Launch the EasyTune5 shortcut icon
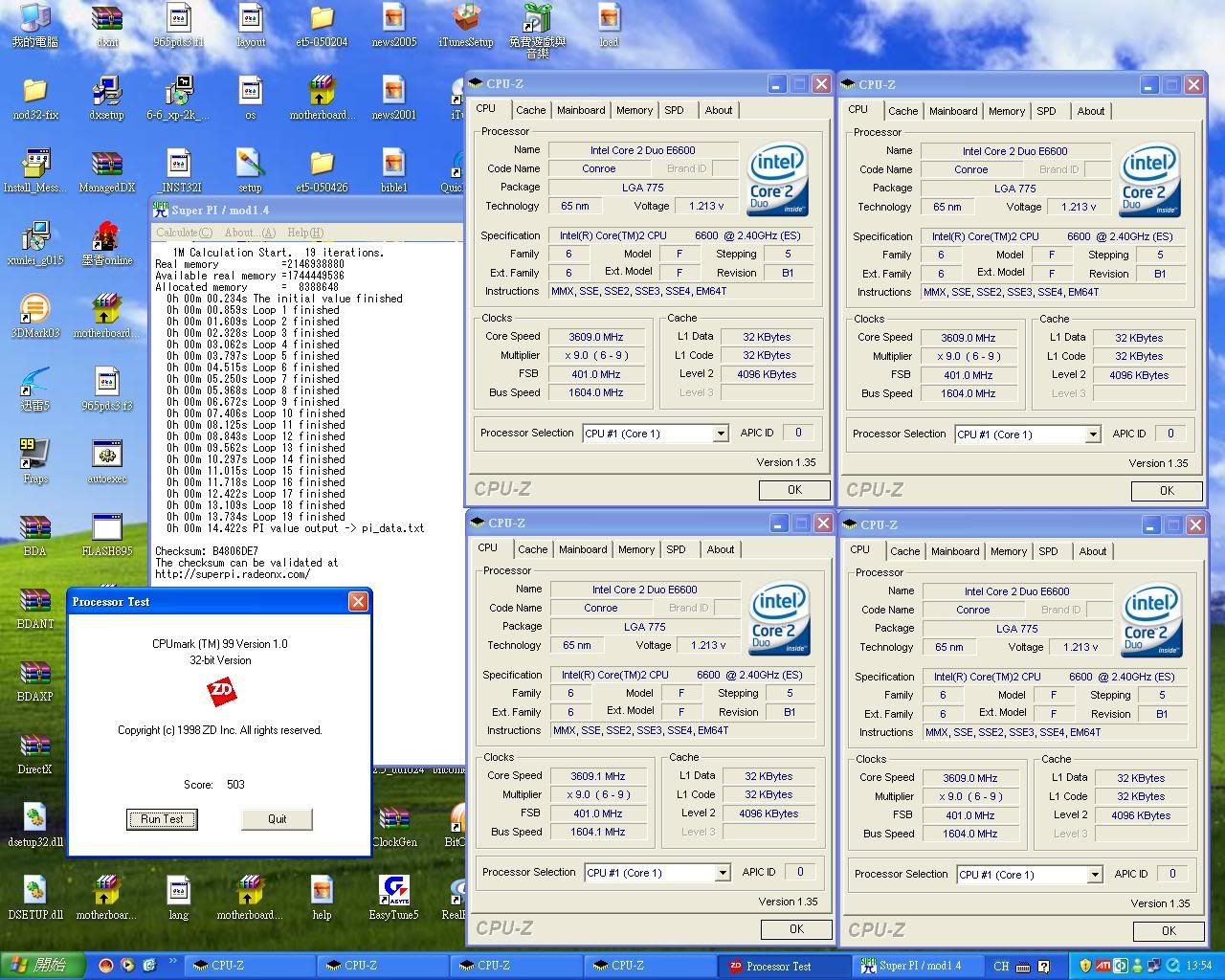 pos(394,898)
